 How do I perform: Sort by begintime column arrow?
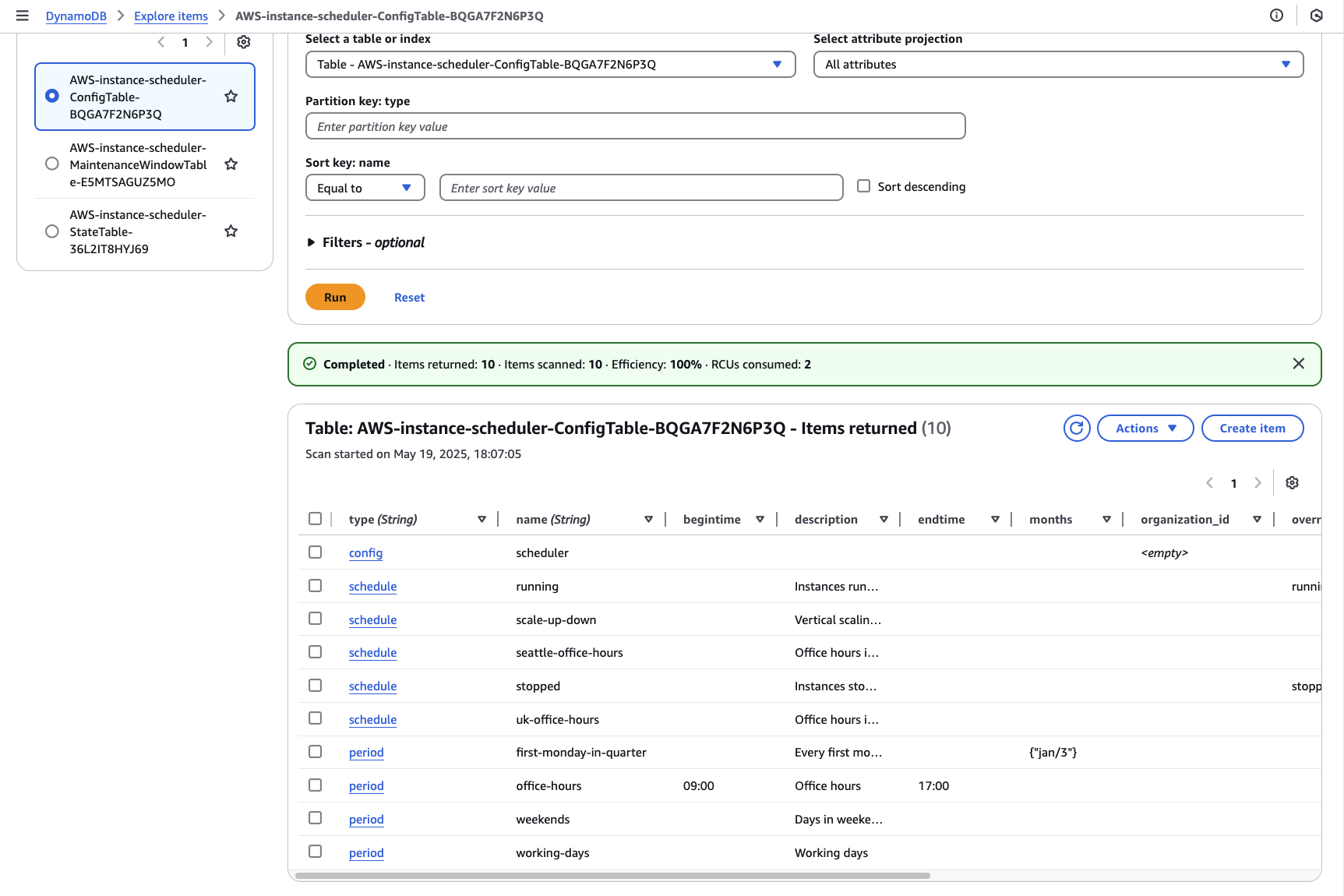[760, 520]
